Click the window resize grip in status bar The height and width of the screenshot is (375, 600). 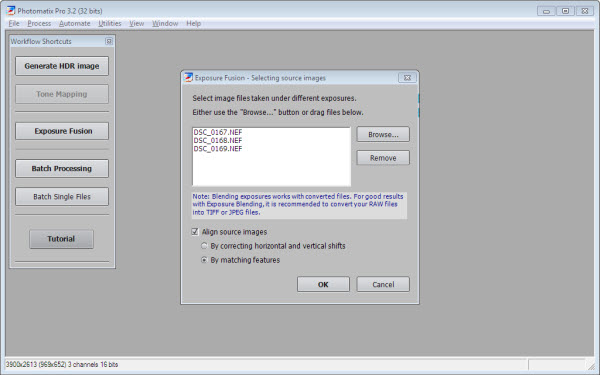591,366
